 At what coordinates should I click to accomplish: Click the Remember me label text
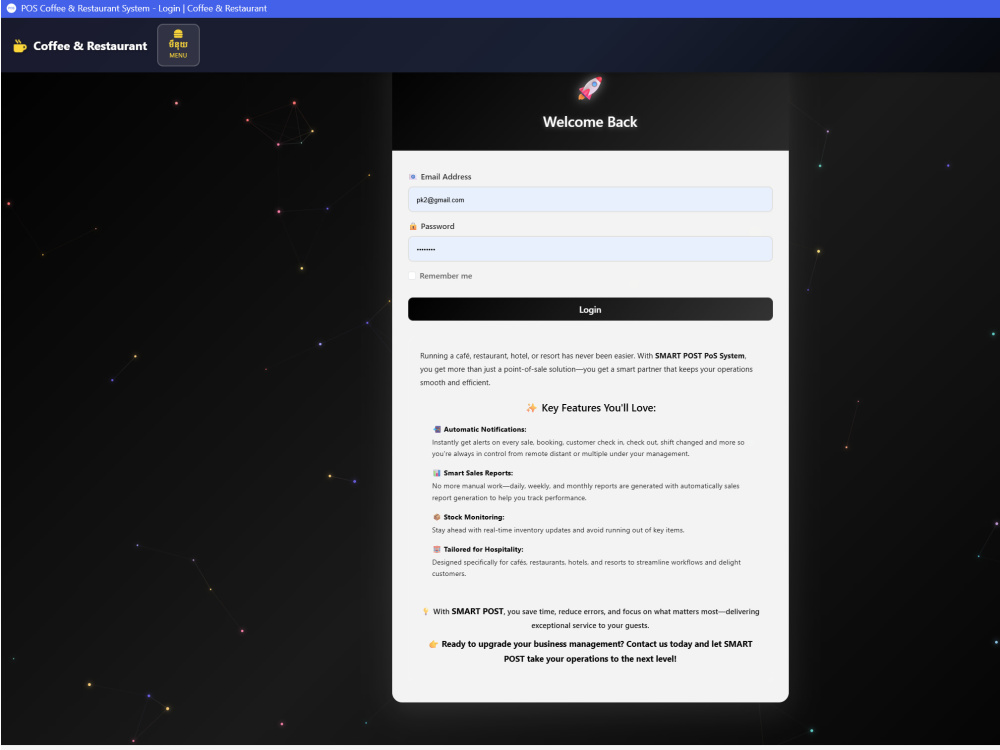(x=446, y=276)
